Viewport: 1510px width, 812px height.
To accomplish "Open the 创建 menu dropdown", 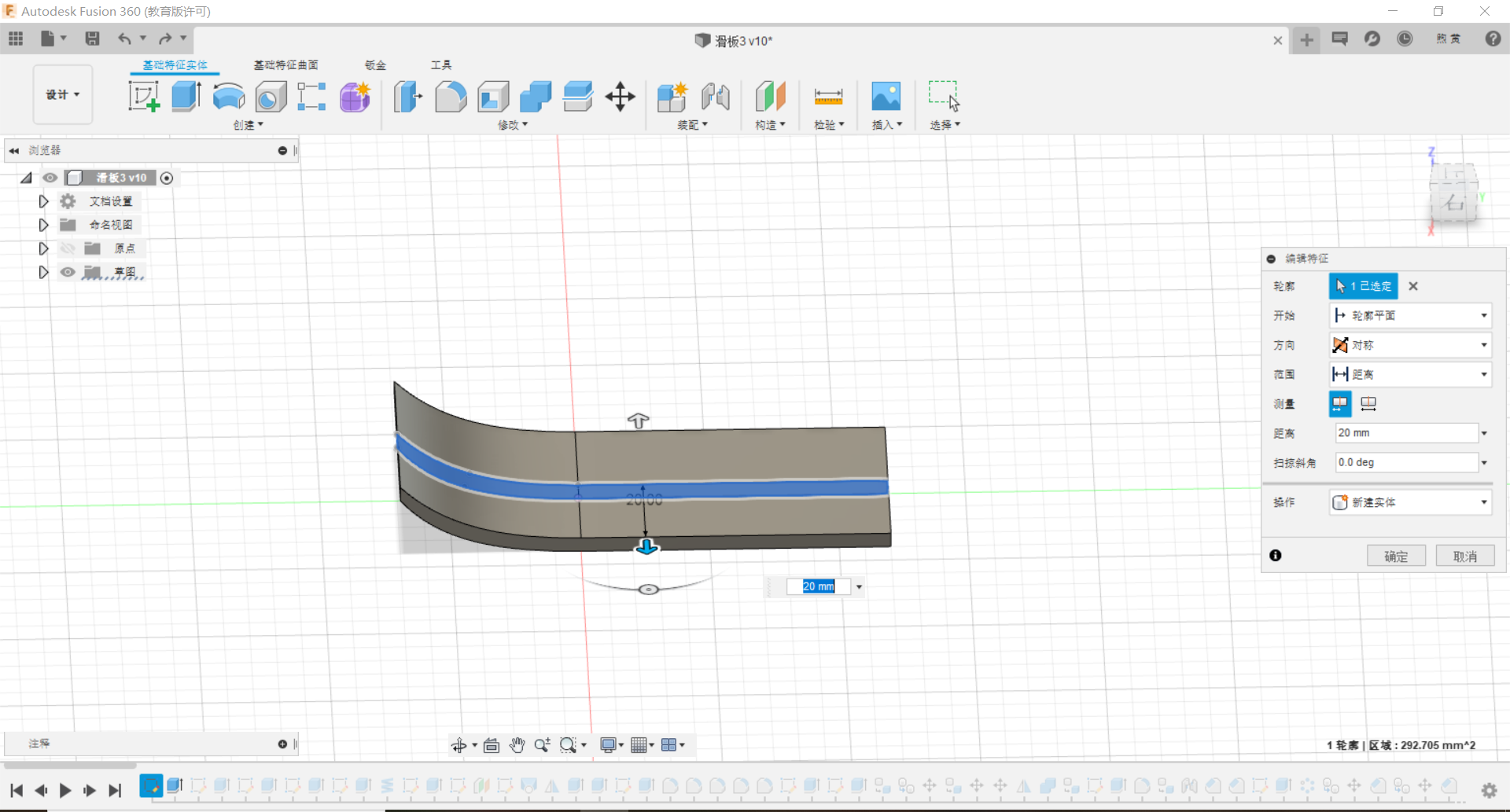I will pyautogui.click(x=249, y=125).
